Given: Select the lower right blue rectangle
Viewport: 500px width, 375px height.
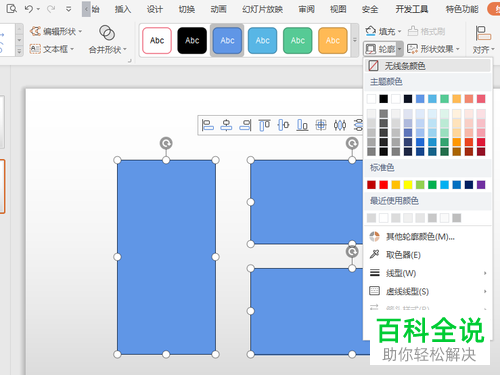Looking at the screenshot, I should [x=307, y=311].
